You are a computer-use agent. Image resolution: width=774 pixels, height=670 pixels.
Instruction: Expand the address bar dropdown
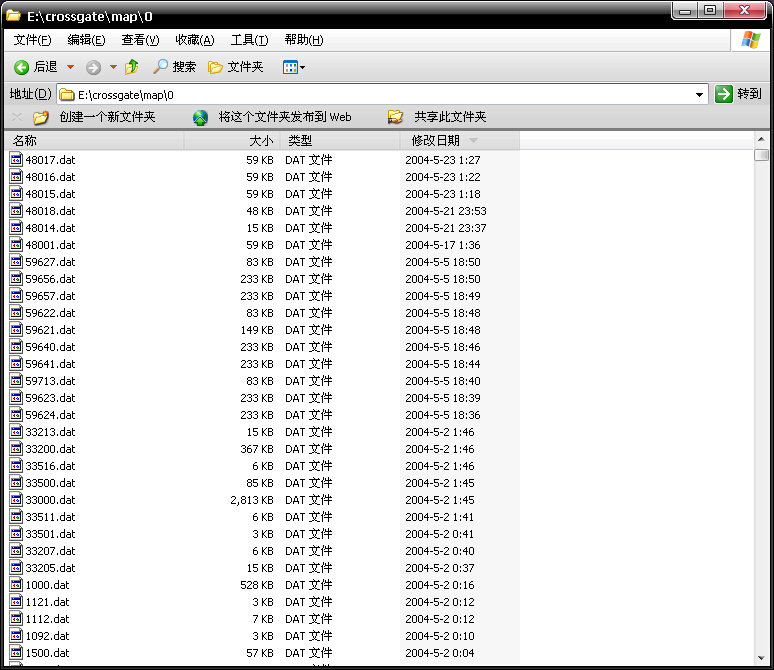coord(700,94)
